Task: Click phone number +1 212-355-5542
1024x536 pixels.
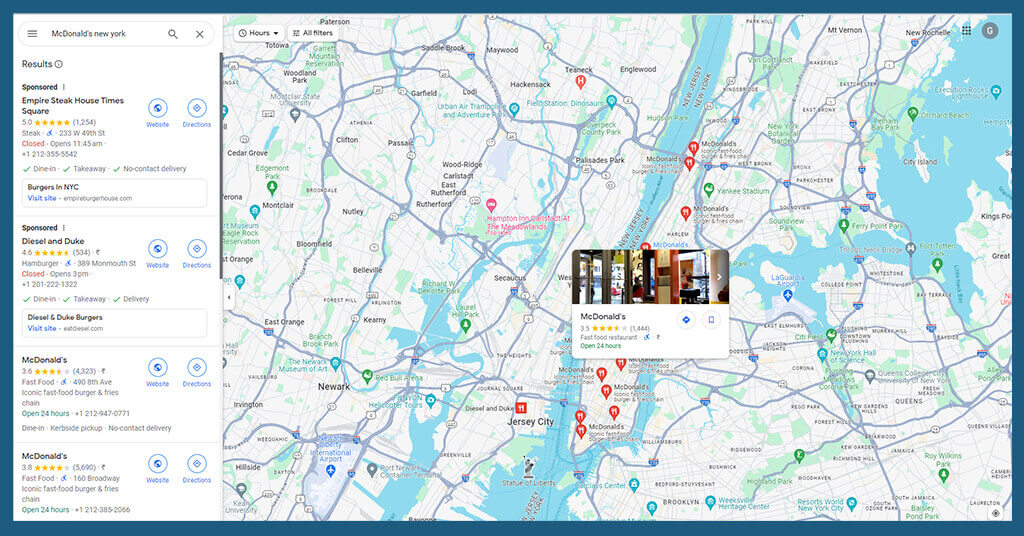Action: (x=50, y=154)
